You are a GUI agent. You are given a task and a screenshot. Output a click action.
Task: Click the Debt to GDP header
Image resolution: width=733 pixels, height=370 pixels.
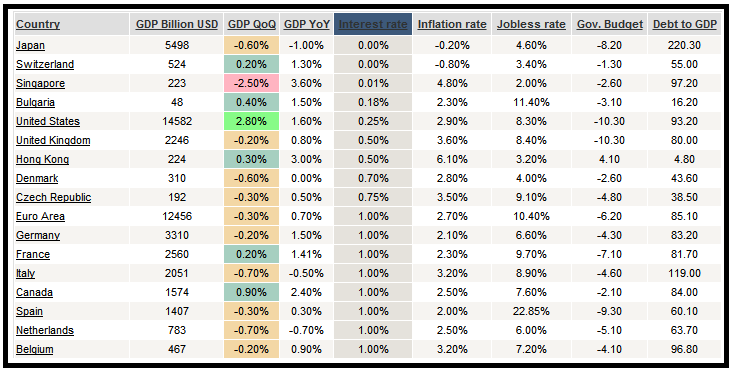coord(684,24)
